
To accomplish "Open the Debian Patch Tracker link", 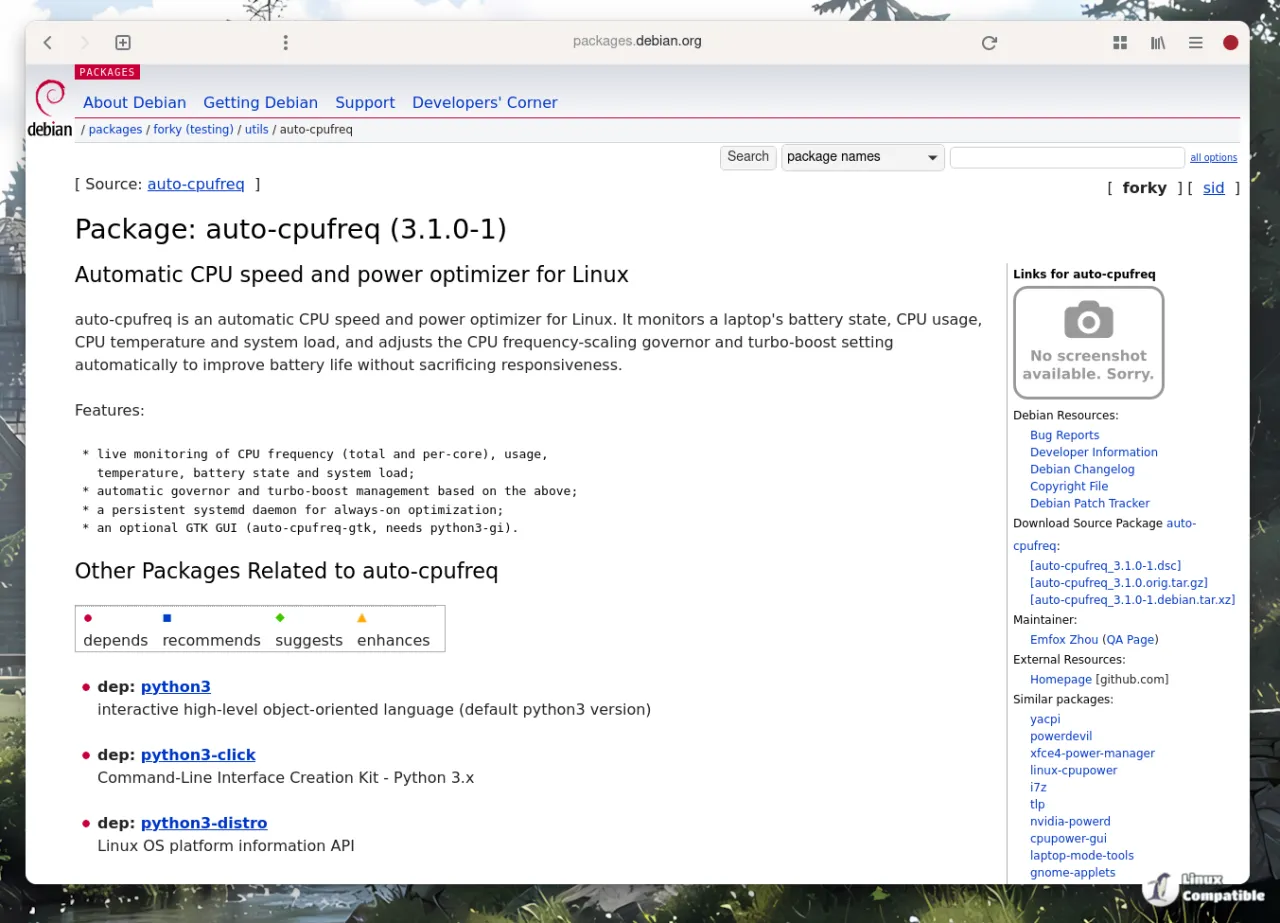I will click(x=1089, y=503).
